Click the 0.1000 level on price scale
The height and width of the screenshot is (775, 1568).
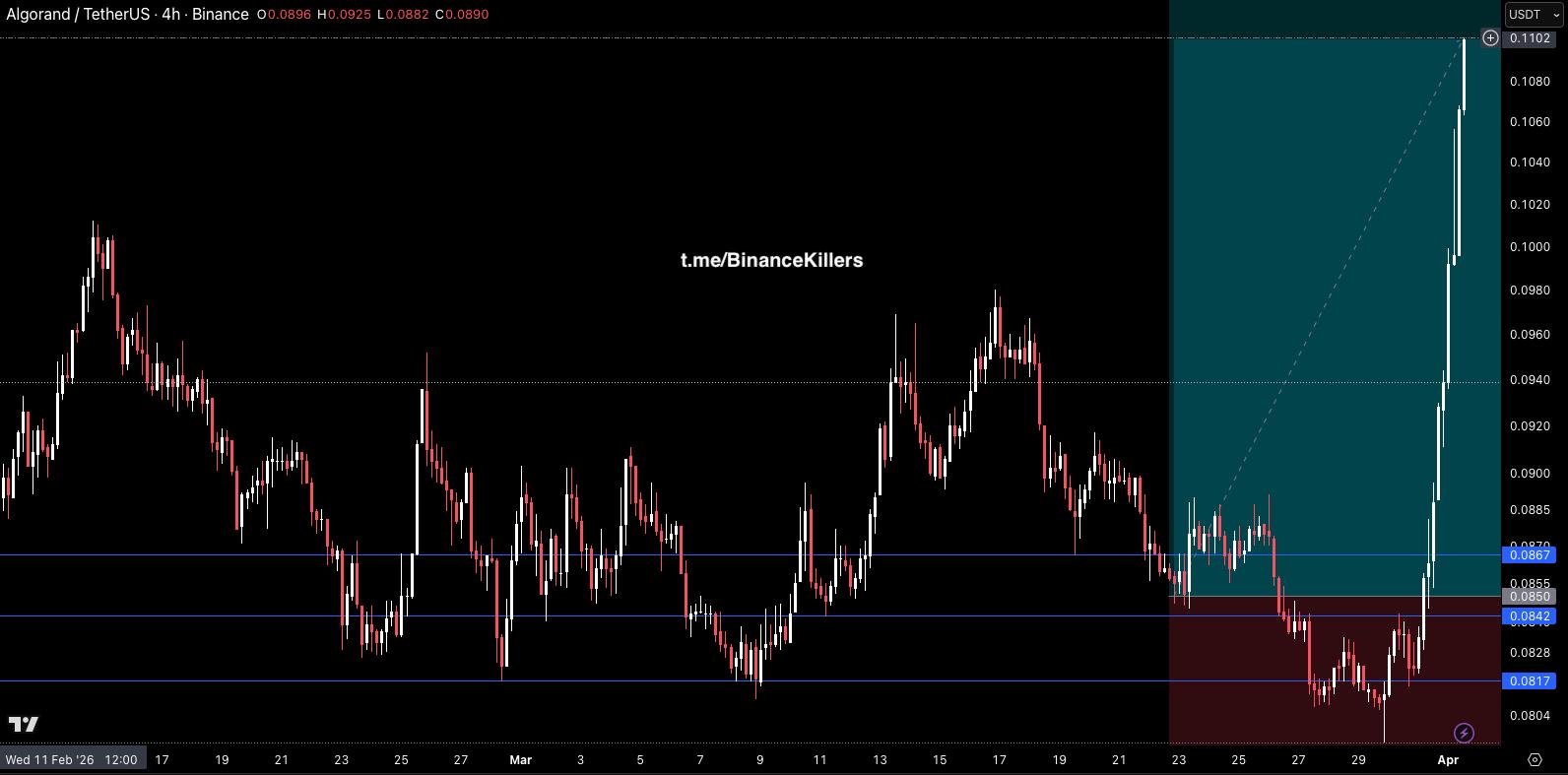(x=1529, y=247)
